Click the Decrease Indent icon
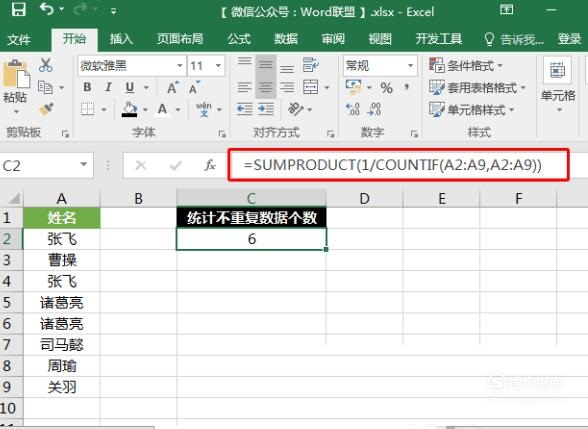 [244, 109]
